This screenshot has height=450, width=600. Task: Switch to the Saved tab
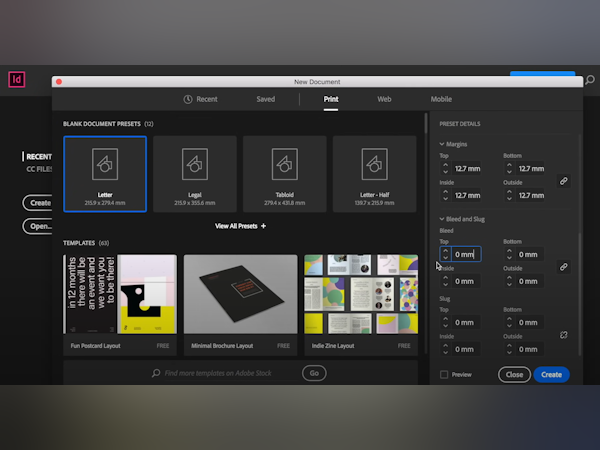[x=266, y=99]
